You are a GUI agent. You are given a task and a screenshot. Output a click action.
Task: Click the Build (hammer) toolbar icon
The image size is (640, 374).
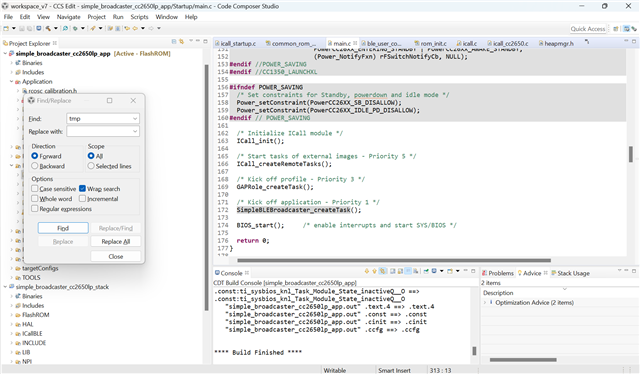(48, 29)
